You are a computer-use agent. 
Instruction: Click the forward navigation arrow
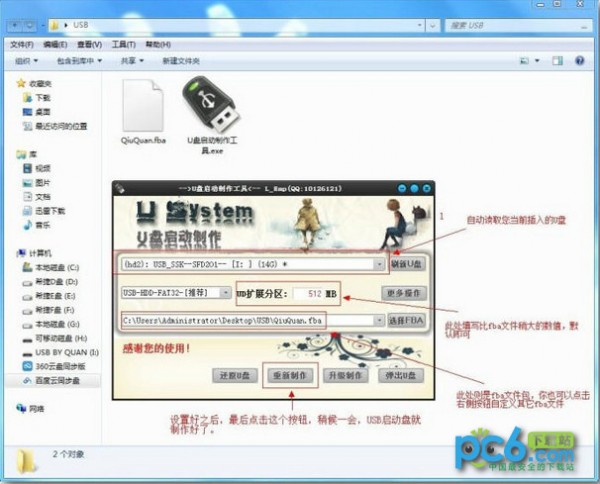pos(29,25)
